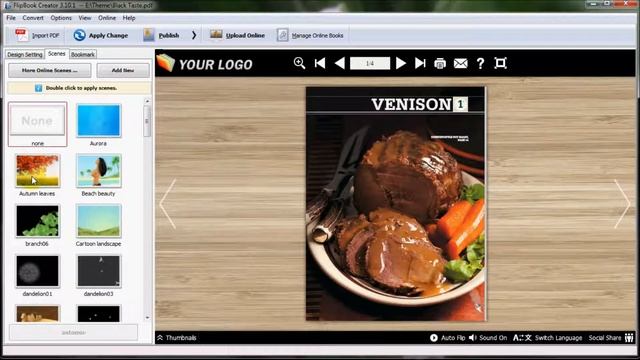Open the Convert menu
The height and width of the screenshot is (360, 640).
click(33, 18)
